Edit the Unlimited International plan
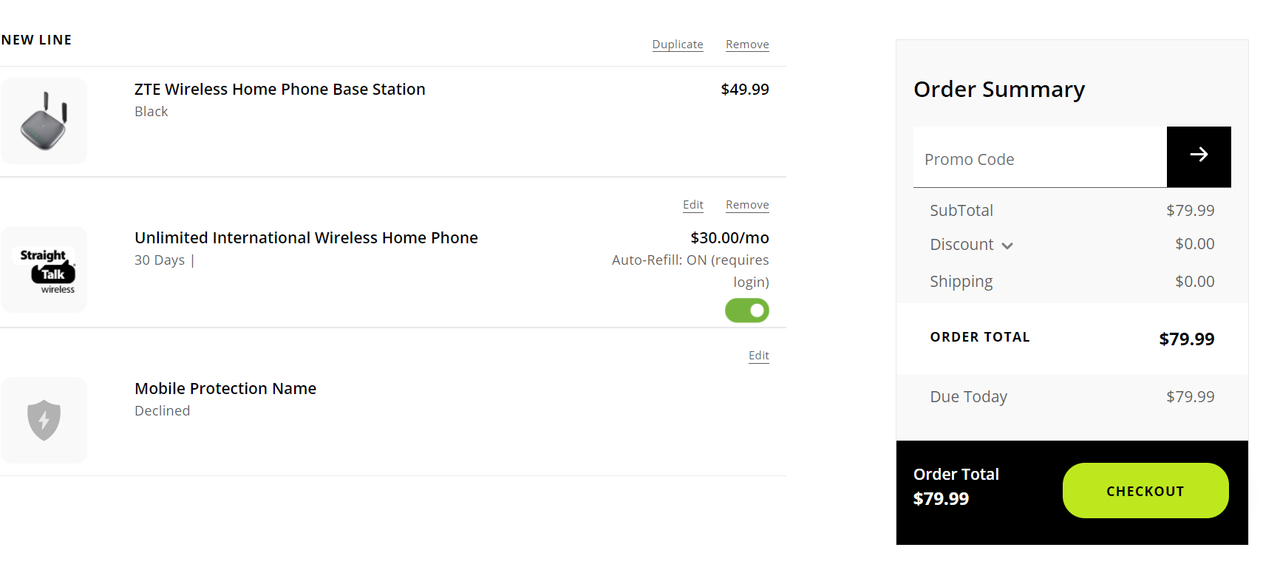Screen dimensions: 1280x579 point(693,205)
